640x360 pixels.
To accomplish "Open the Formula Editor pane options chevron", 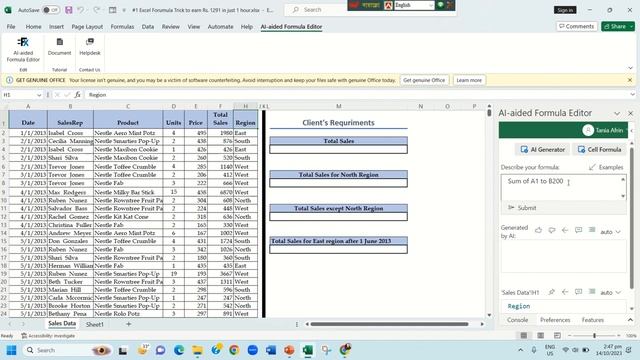I will (x=617, y=113).
